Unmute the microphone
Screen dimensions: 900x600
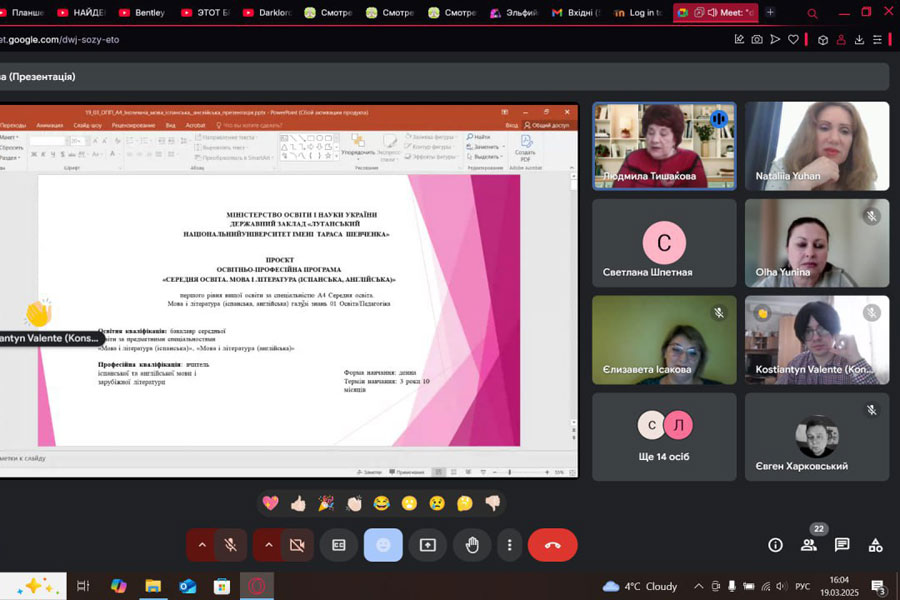(230, 545)
